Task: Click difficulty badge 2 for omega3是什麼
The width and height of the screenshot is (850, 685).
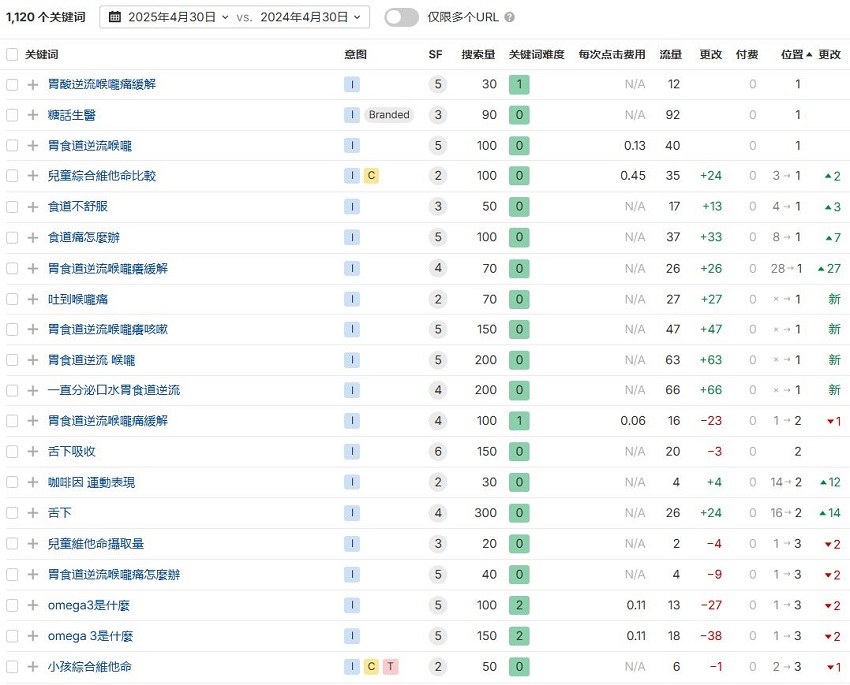Action: (519, 605)
